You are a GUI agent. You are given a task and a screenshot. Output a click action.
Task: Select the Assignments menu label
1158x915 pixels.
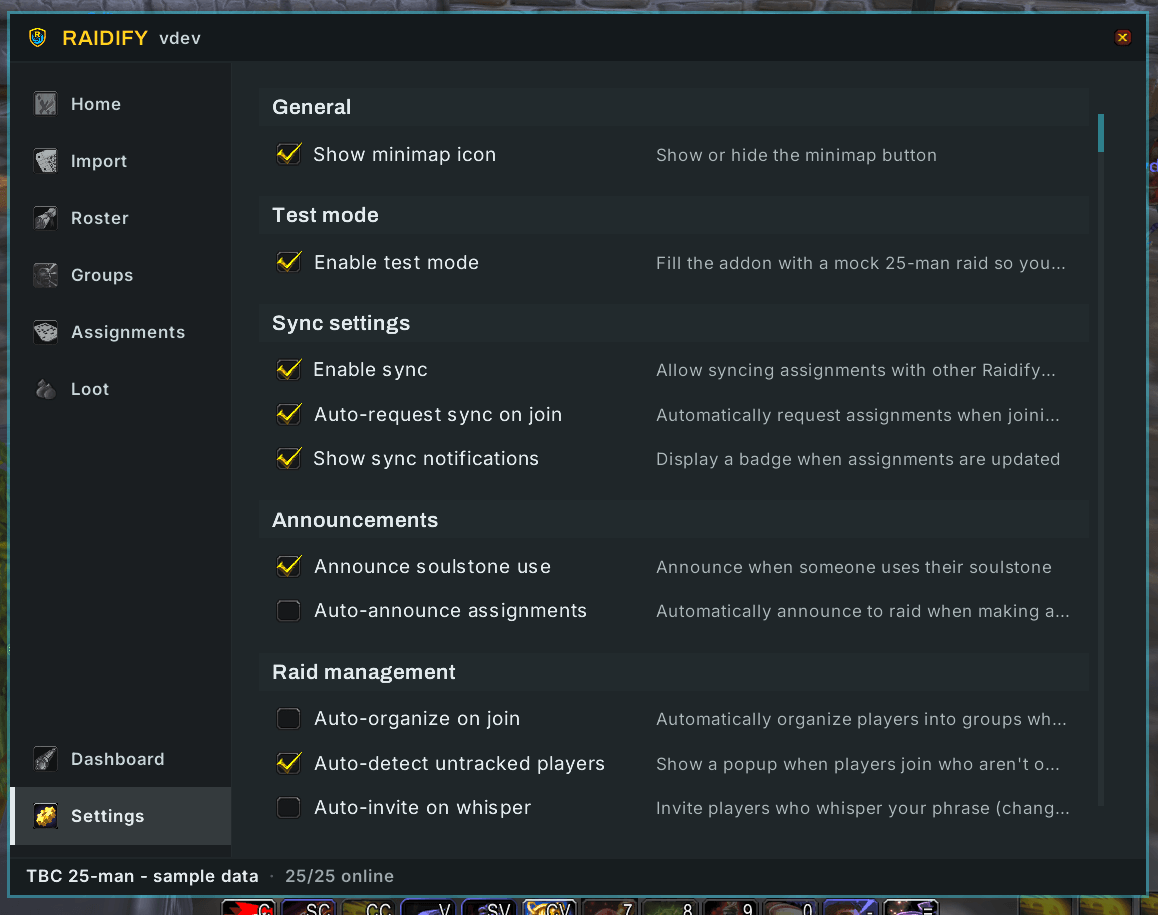coord(128,332)
